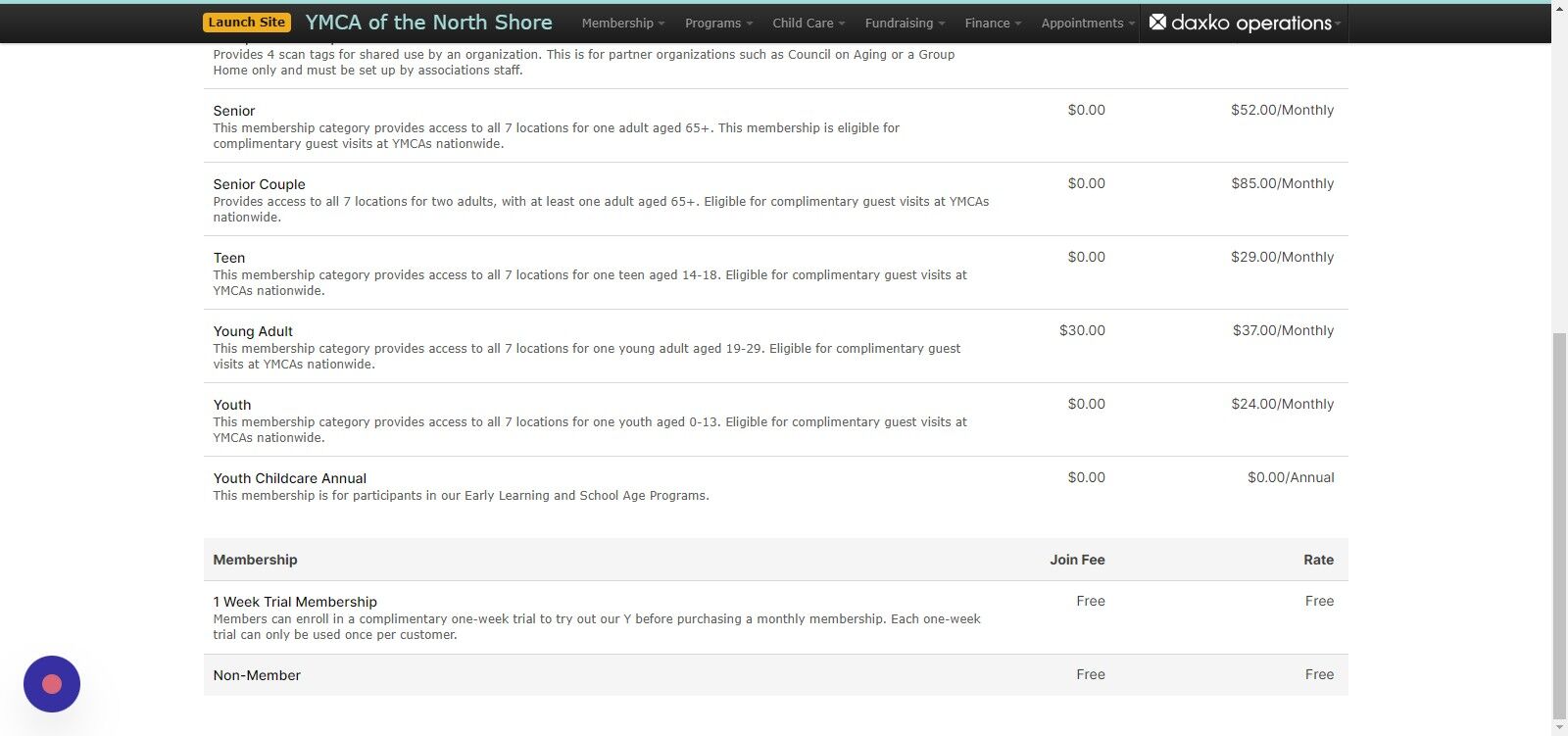Screen dimensions: 1568x736
Task: Click the Join Fee column header
Action: point(1077,560)
